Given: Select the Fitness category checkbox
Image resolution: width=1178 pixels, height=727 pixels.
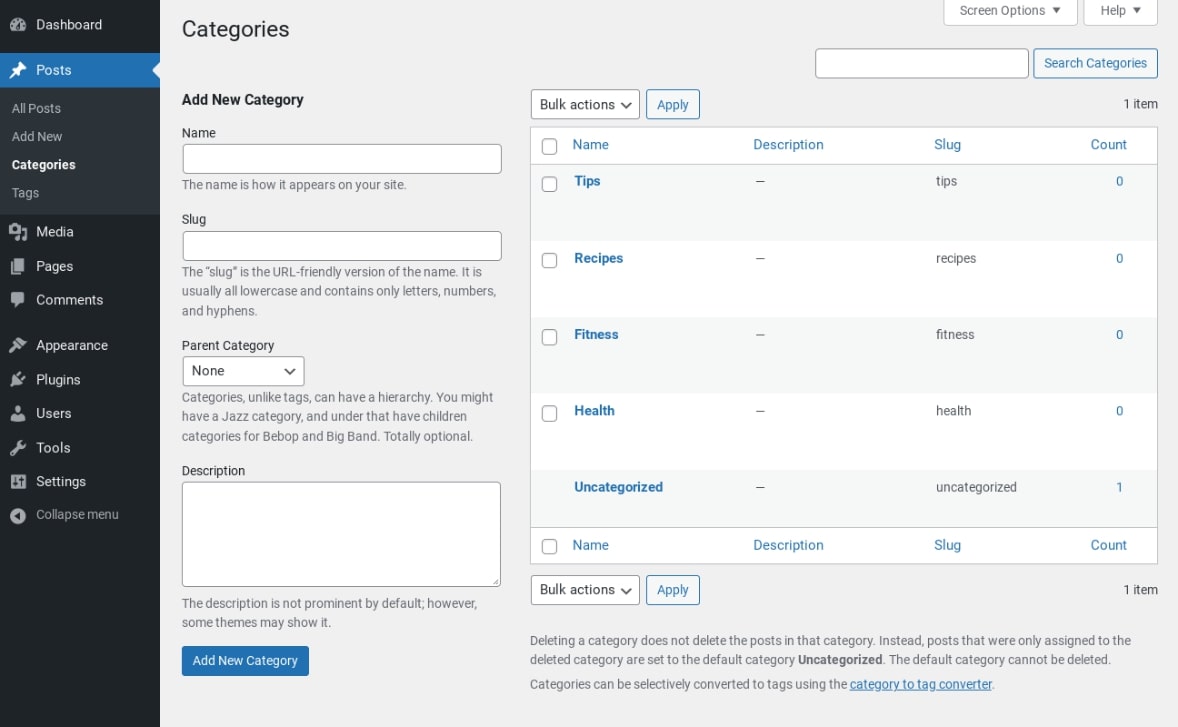Looking at the screenshot, I should pos(549,335).
